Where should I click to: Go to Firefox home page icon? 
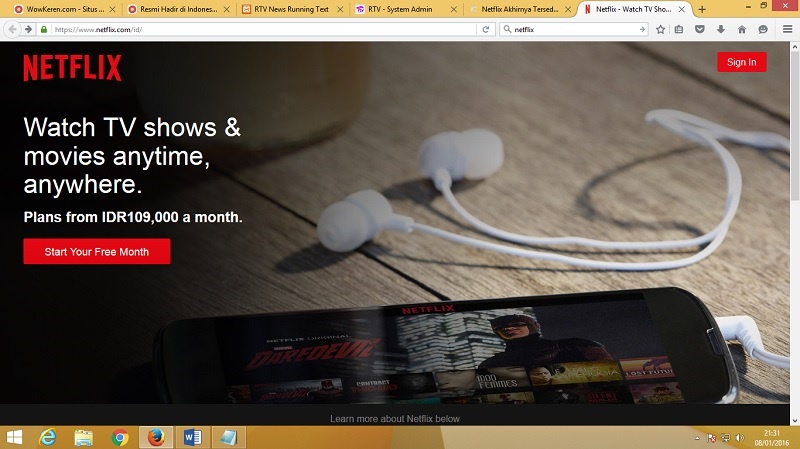pos(741,30)
